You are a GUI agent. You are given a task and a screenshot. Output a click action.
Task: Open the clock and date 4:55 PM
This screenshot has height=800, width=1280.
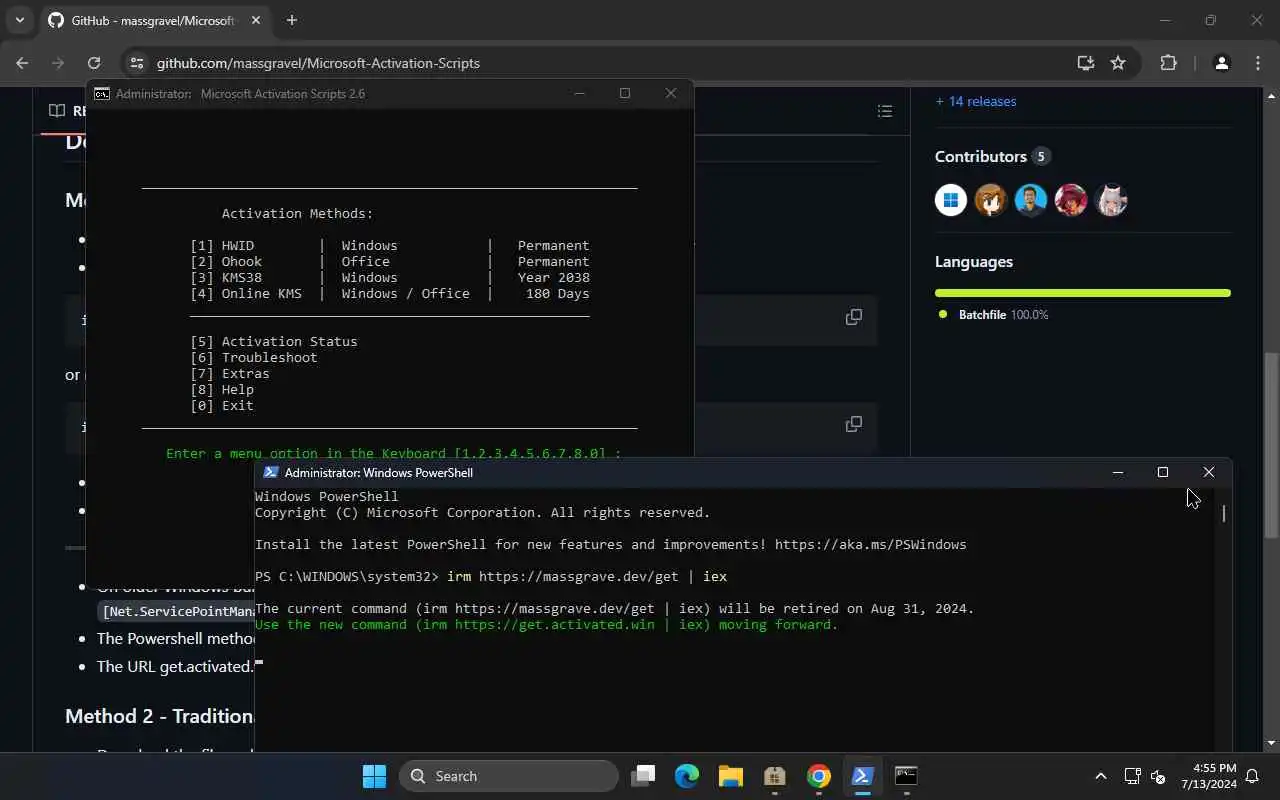[1209, 776]
